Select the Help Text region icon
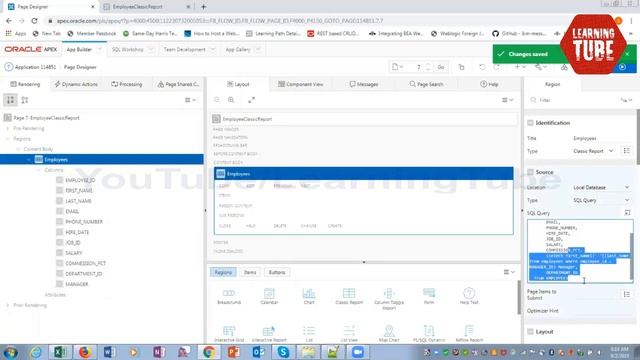This screenshot has width=640, height=360. pyautogui.click(x=469, y=293)
